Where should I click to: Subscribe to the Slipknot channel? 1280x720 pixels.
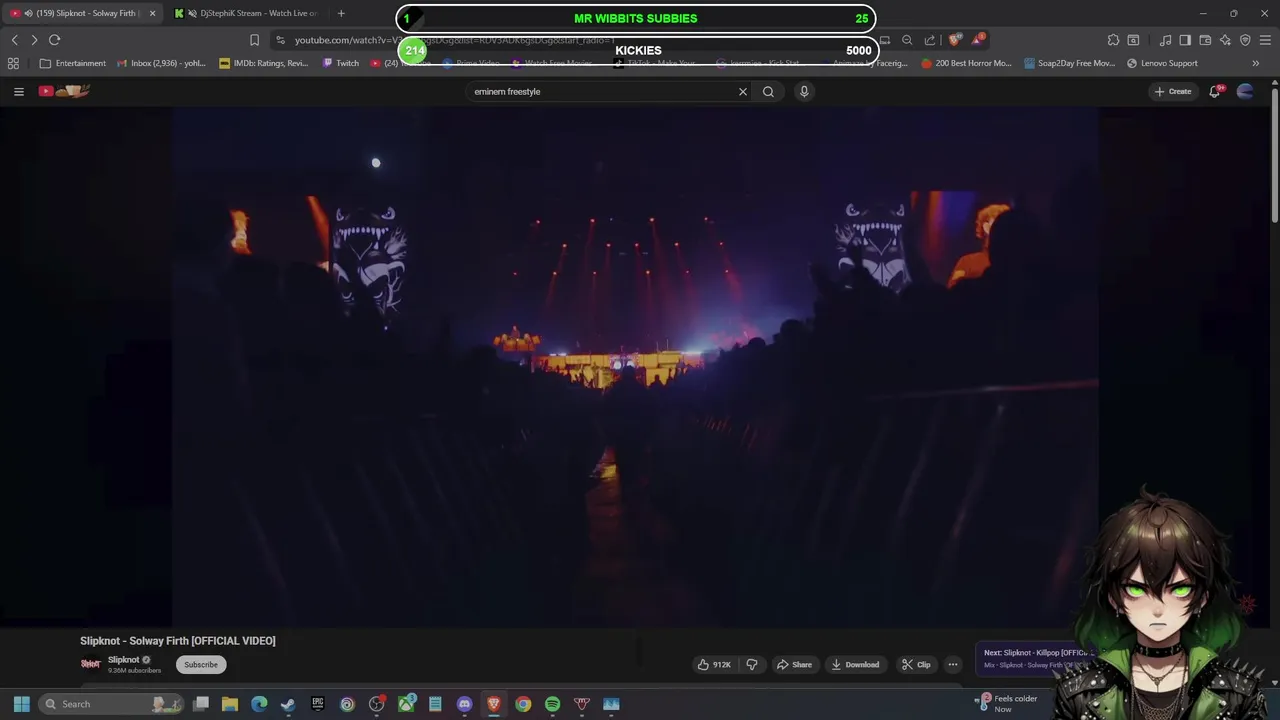pos(201,664)
